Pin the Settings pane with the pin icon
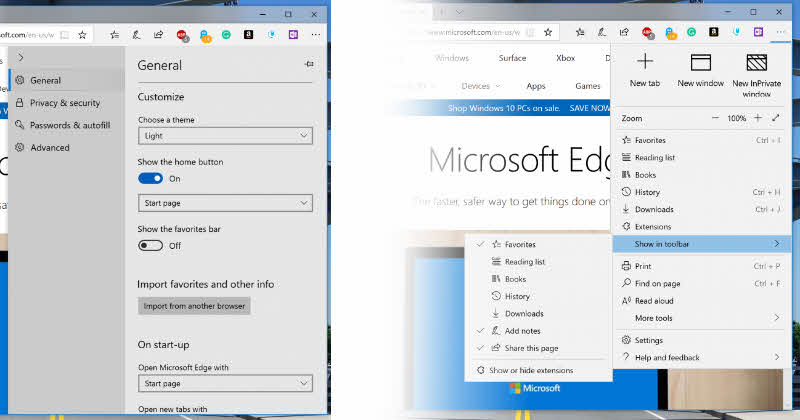 click(309, 64)
